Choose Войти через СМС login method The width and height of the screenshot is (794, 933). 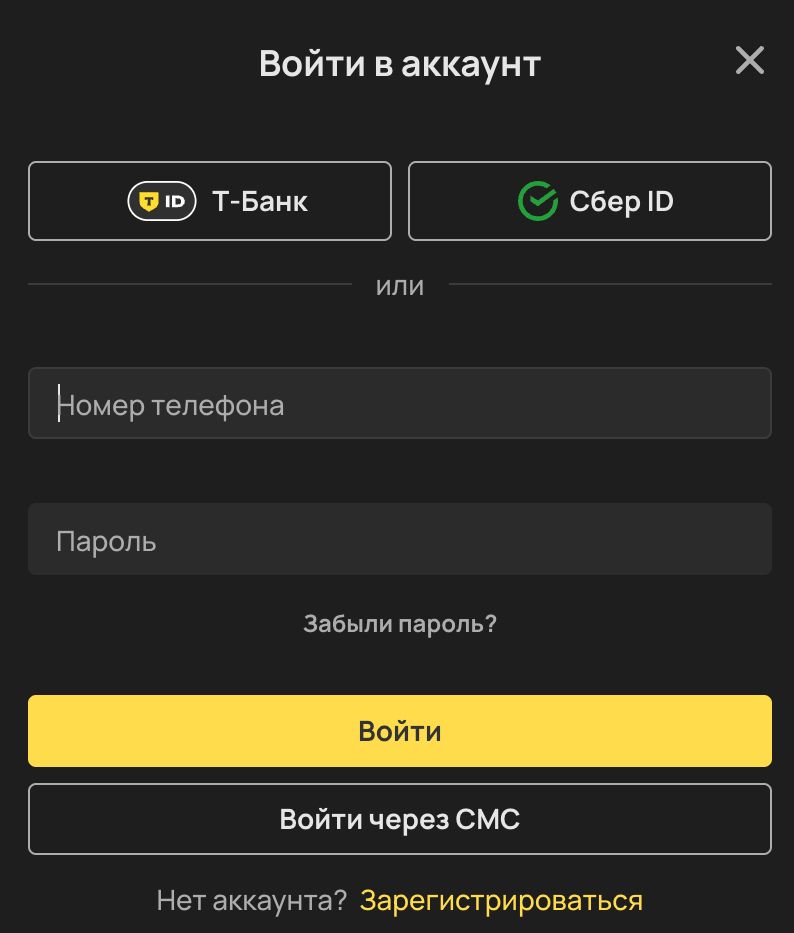pyautogui.click(x=400, y=819)
